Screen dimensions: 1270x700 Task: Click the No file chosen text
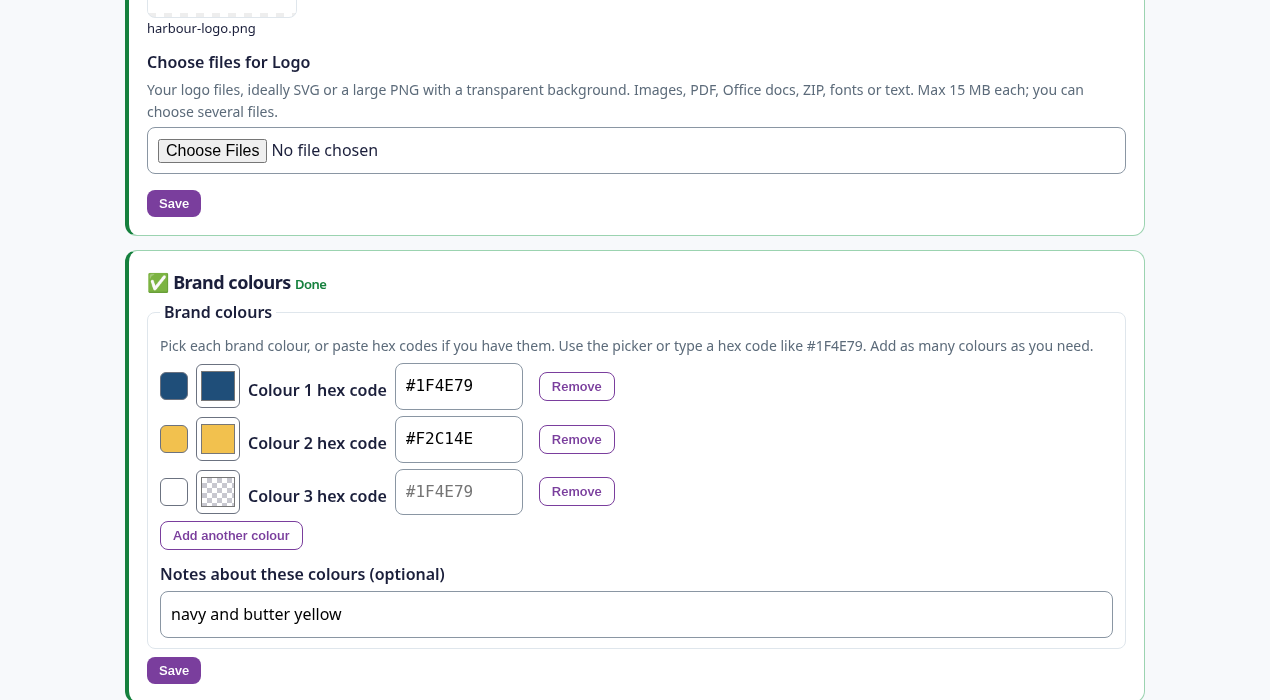(x=325, y=151)
